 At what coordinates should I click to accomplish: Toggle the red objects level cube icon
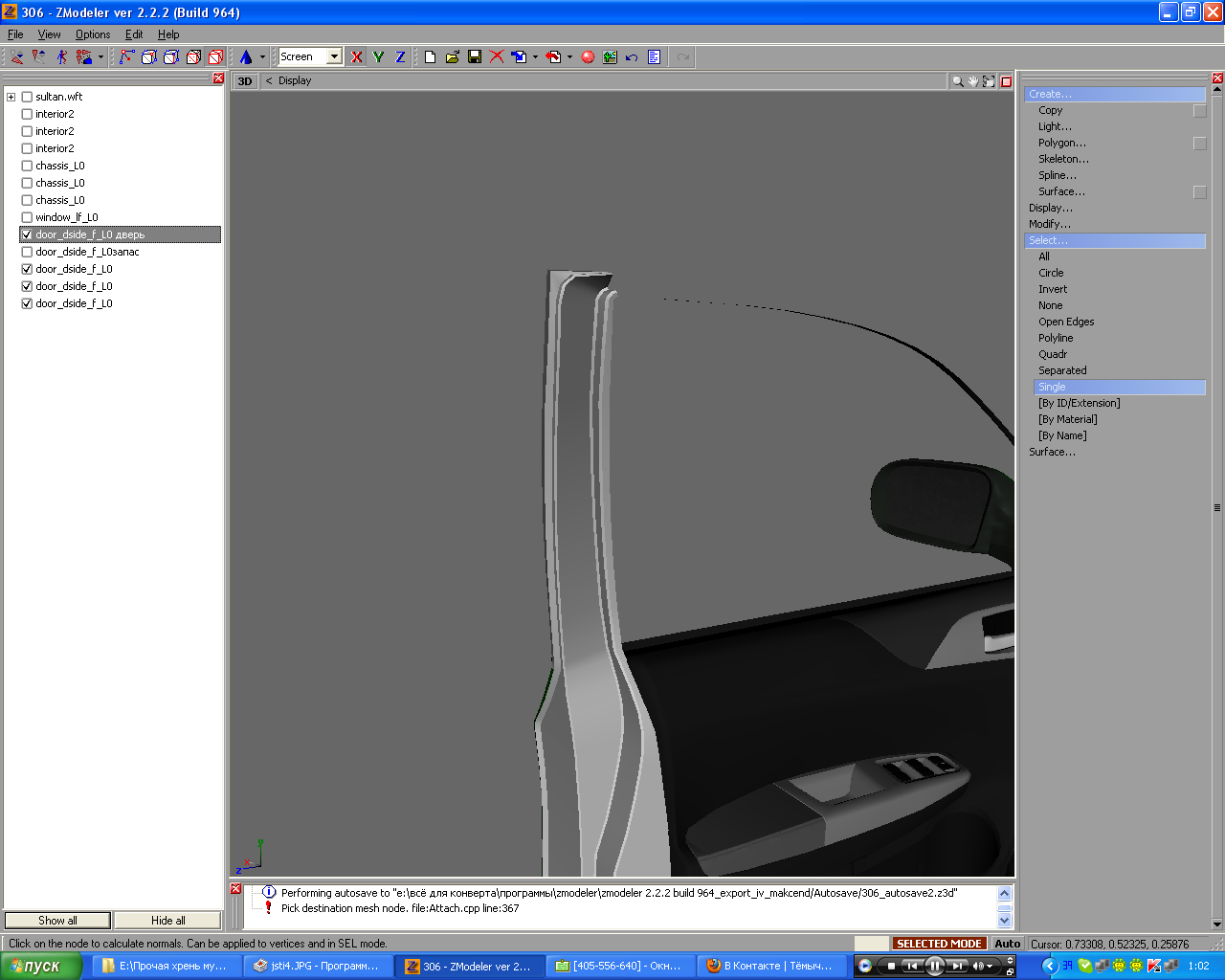point(216,57)
